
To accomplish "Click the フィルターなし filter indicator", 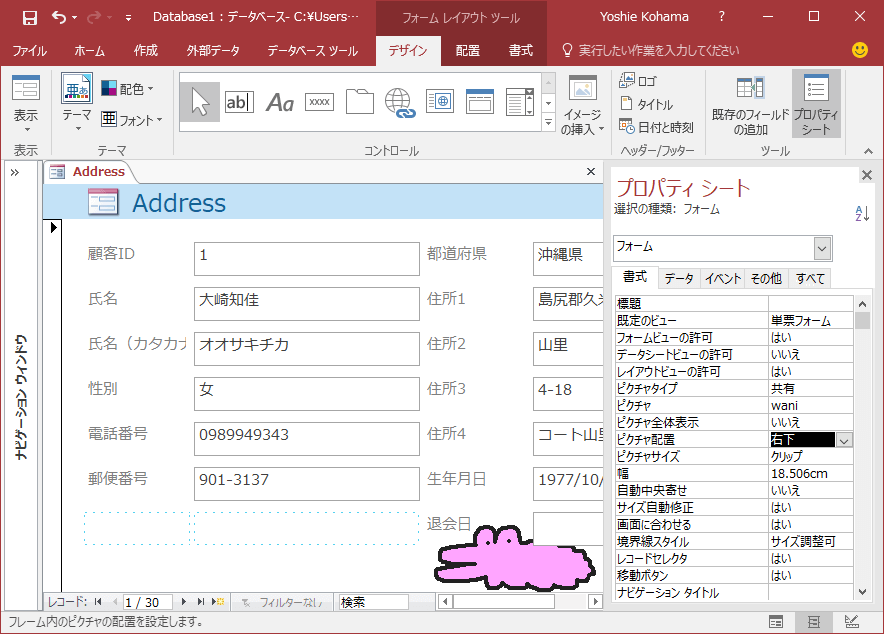I will coord(282,602).
